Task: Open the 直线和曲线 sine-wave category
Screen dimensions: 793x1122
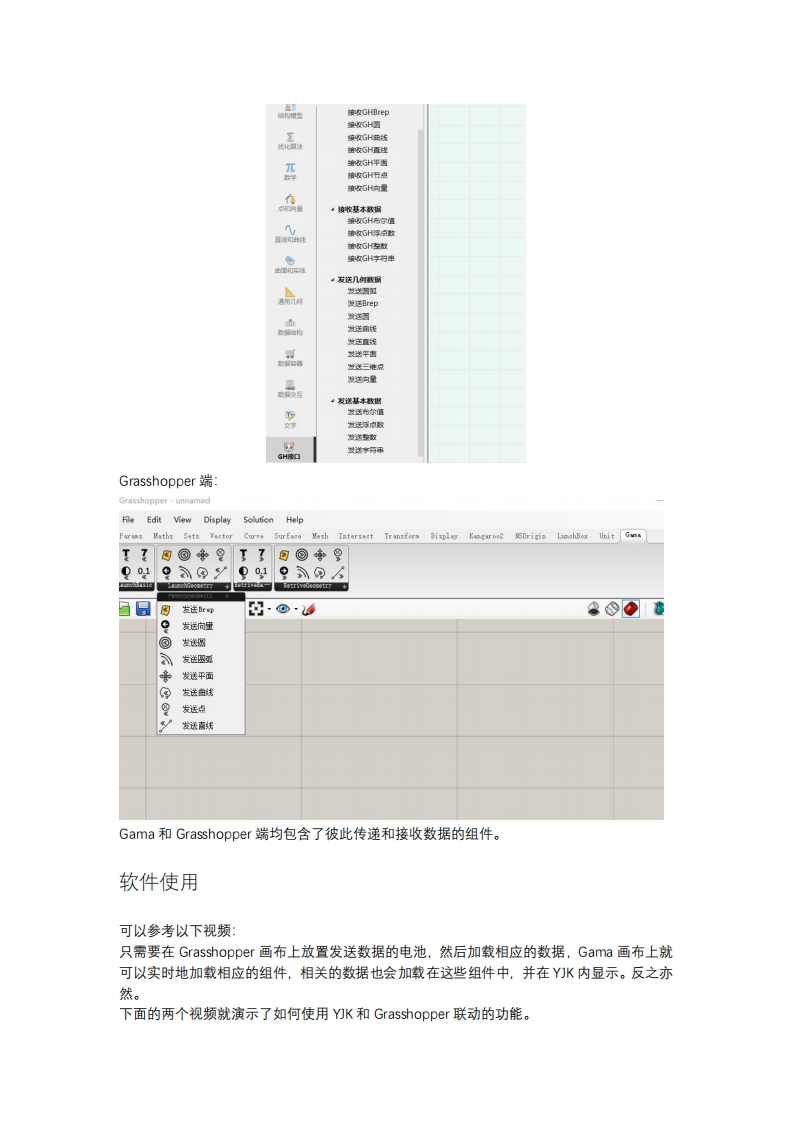Action: 290,233
